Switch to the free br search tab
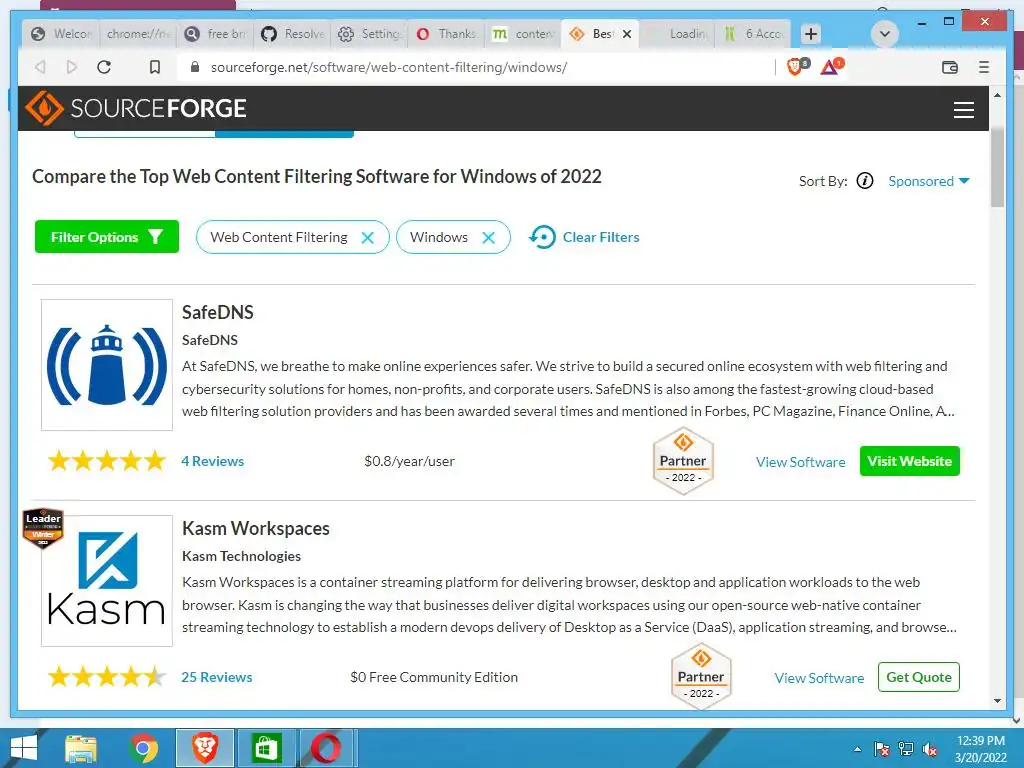This screenshot has width=1024, height=768. pyautogui.click(x=216, y=34)
